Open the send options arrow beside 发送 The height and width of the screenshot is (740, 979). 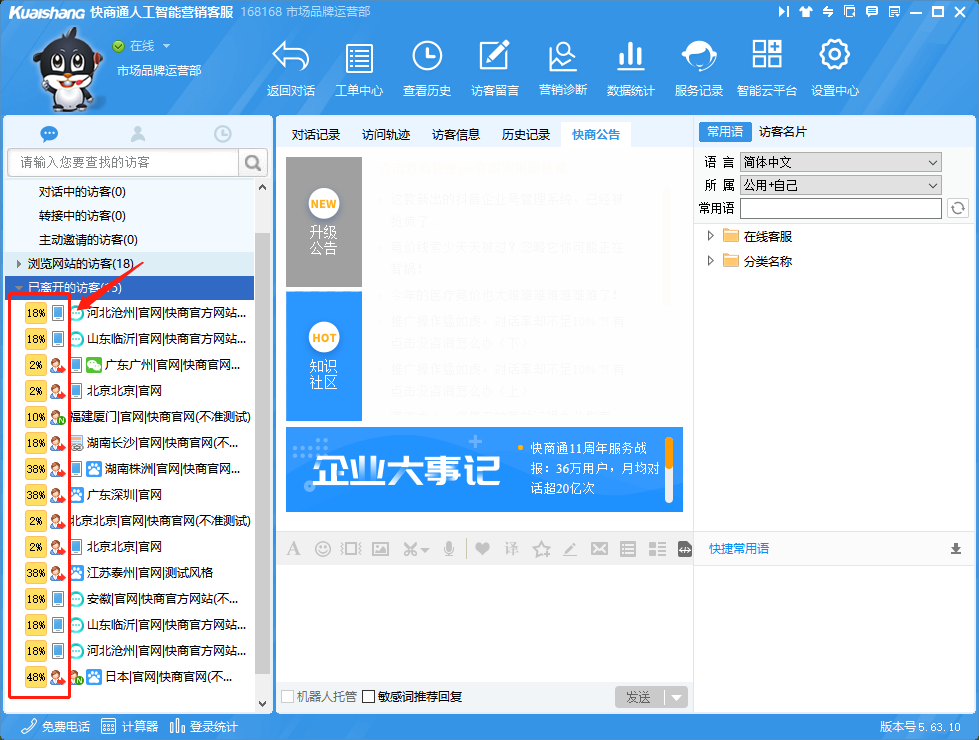tap(677, 698)
